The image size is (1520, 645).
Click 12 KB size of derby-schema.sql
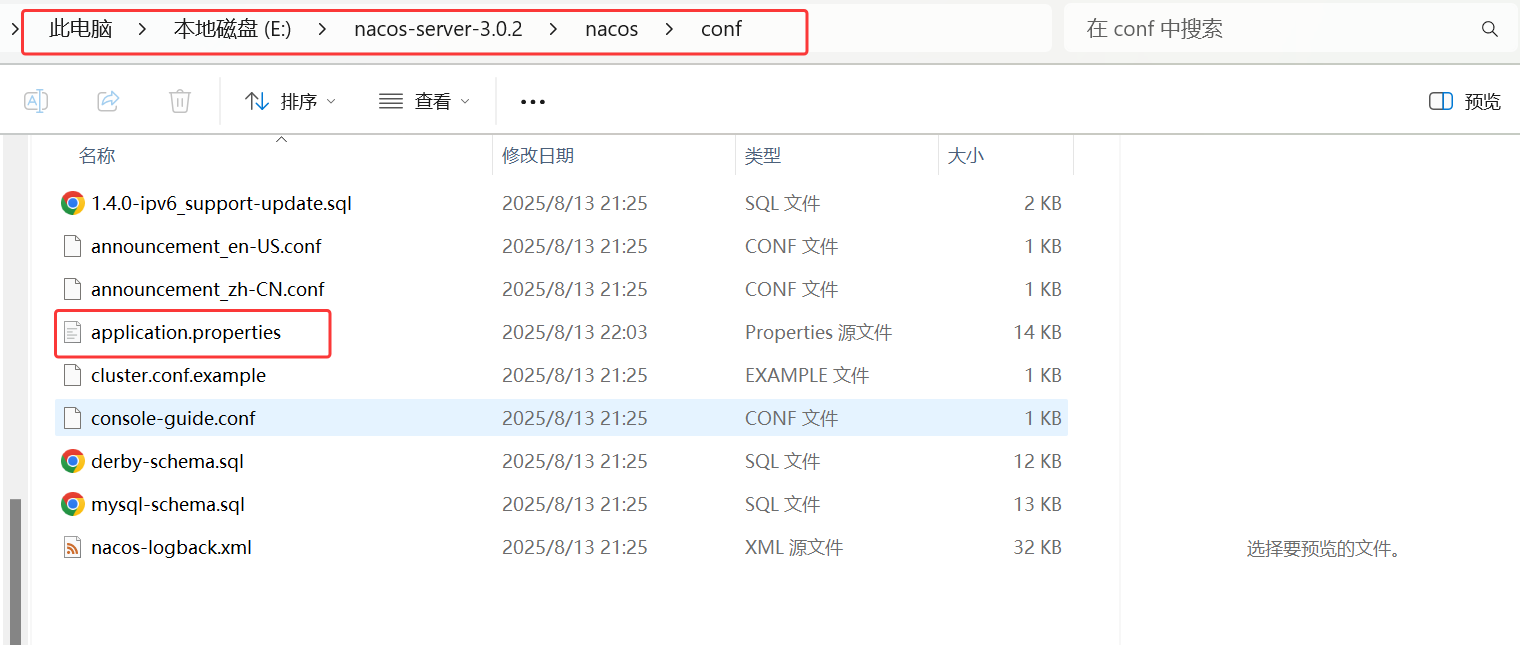coord(1037,461)
